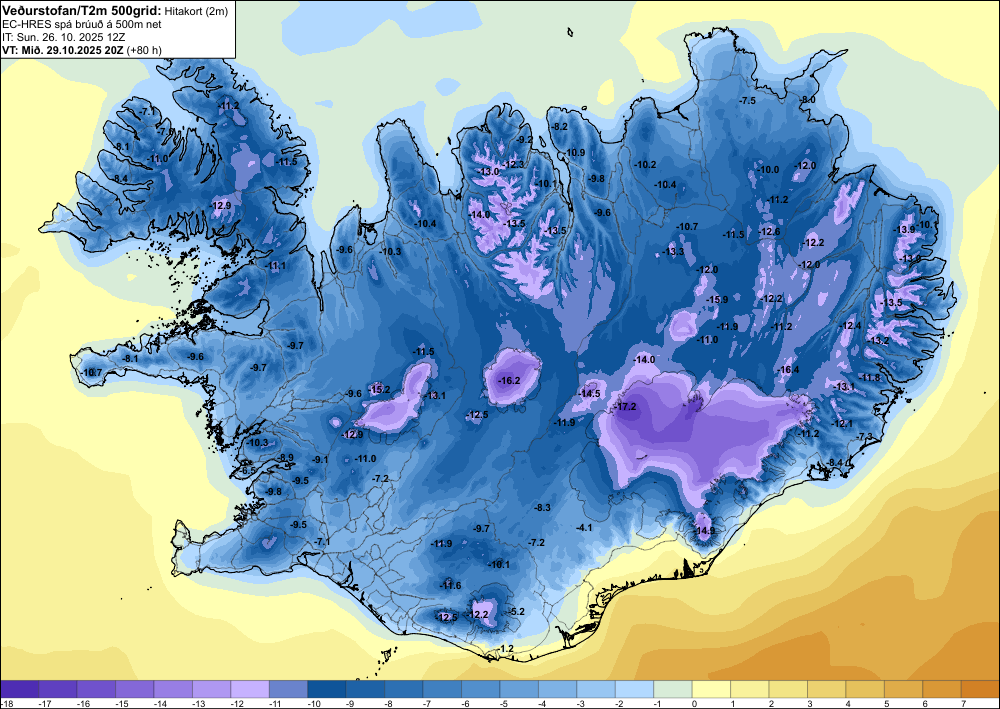
Task: Click the legend swatch between -5 and -4
Action: 519,689
